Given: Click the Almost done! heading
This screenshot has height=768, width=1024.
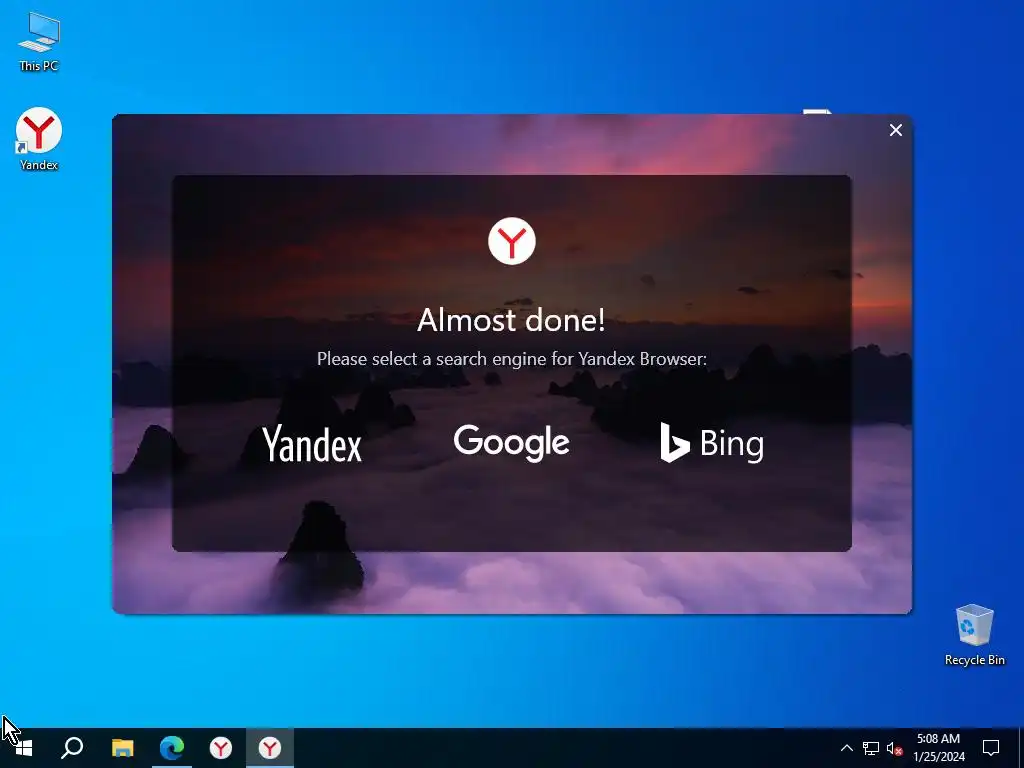Looking at the screenshot, I should click(x=511, y=320).
